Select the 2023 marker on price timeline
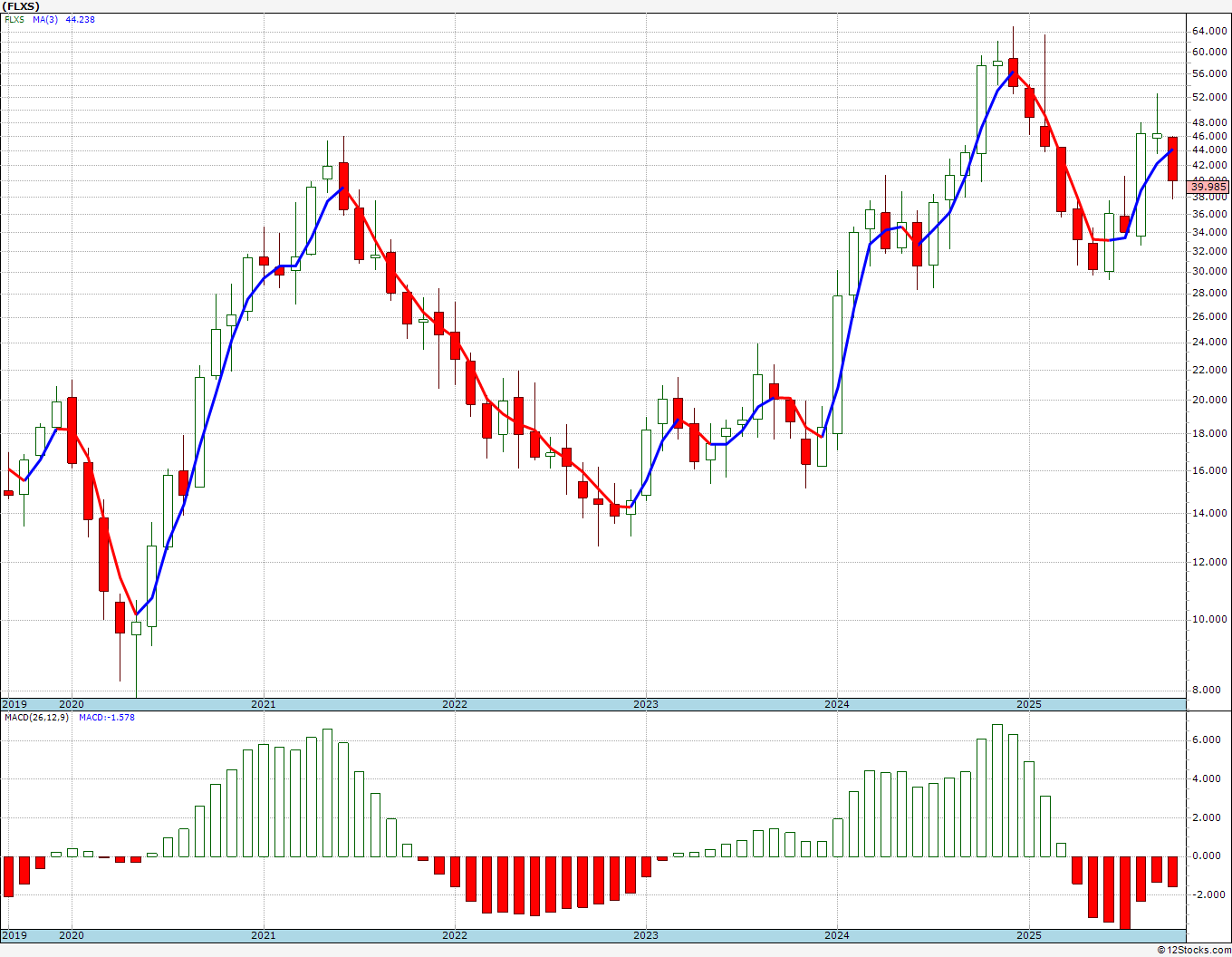This screenshot has width=1232, height=957. click(646, 704)
